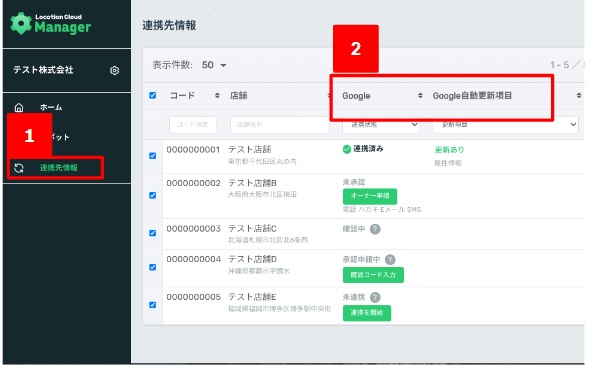
Task: Click green check icon for 連携済み
Action: 346,149
